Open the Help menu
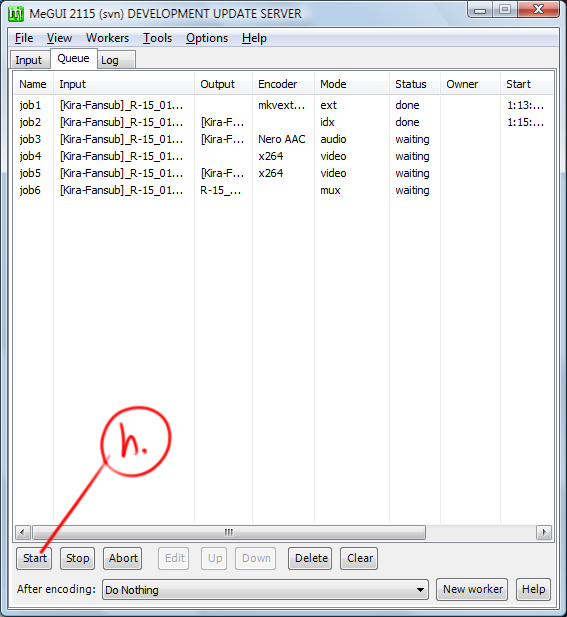This screenshot has height=617, width=567. [254, 38]
